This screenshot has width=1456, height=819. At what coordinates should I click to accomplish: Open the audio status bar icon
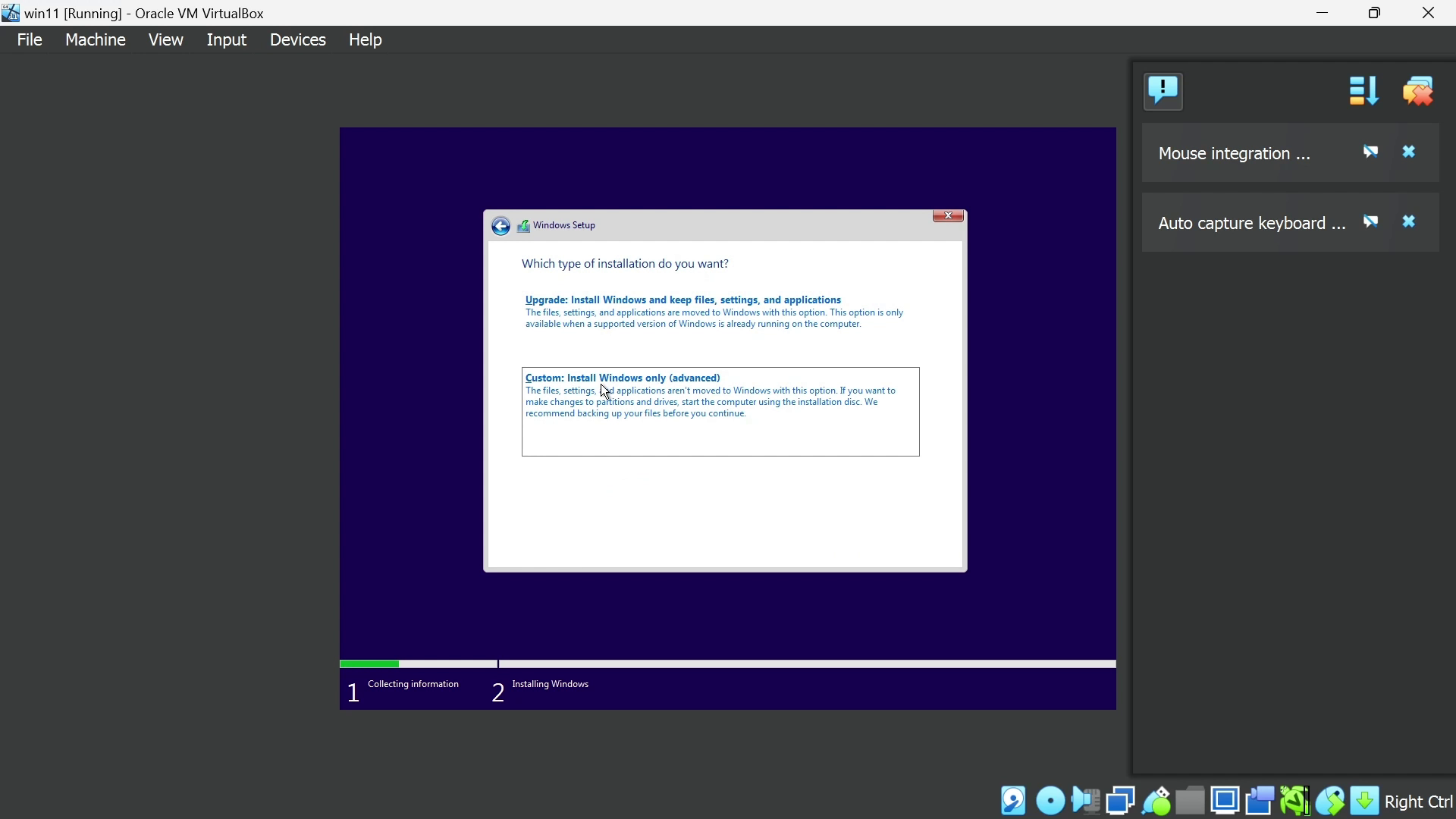pyautogui.click(x=1086, y=801)
